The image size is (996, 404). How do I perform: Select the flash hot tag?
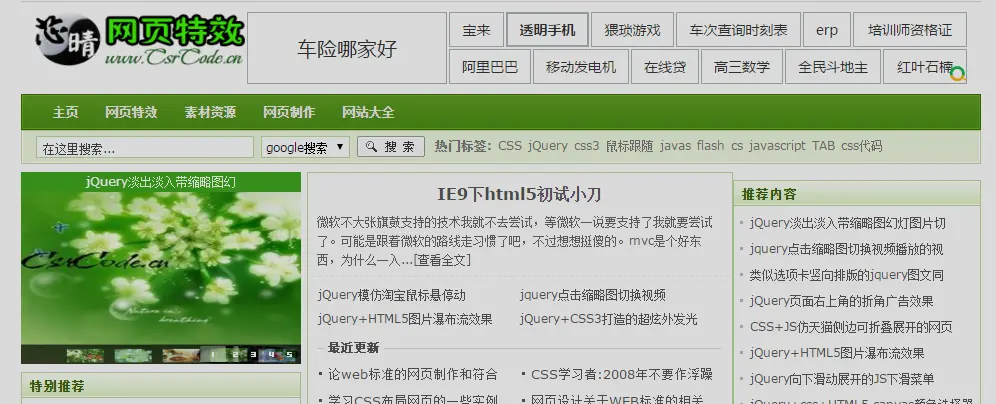click(x=710, y=145)
